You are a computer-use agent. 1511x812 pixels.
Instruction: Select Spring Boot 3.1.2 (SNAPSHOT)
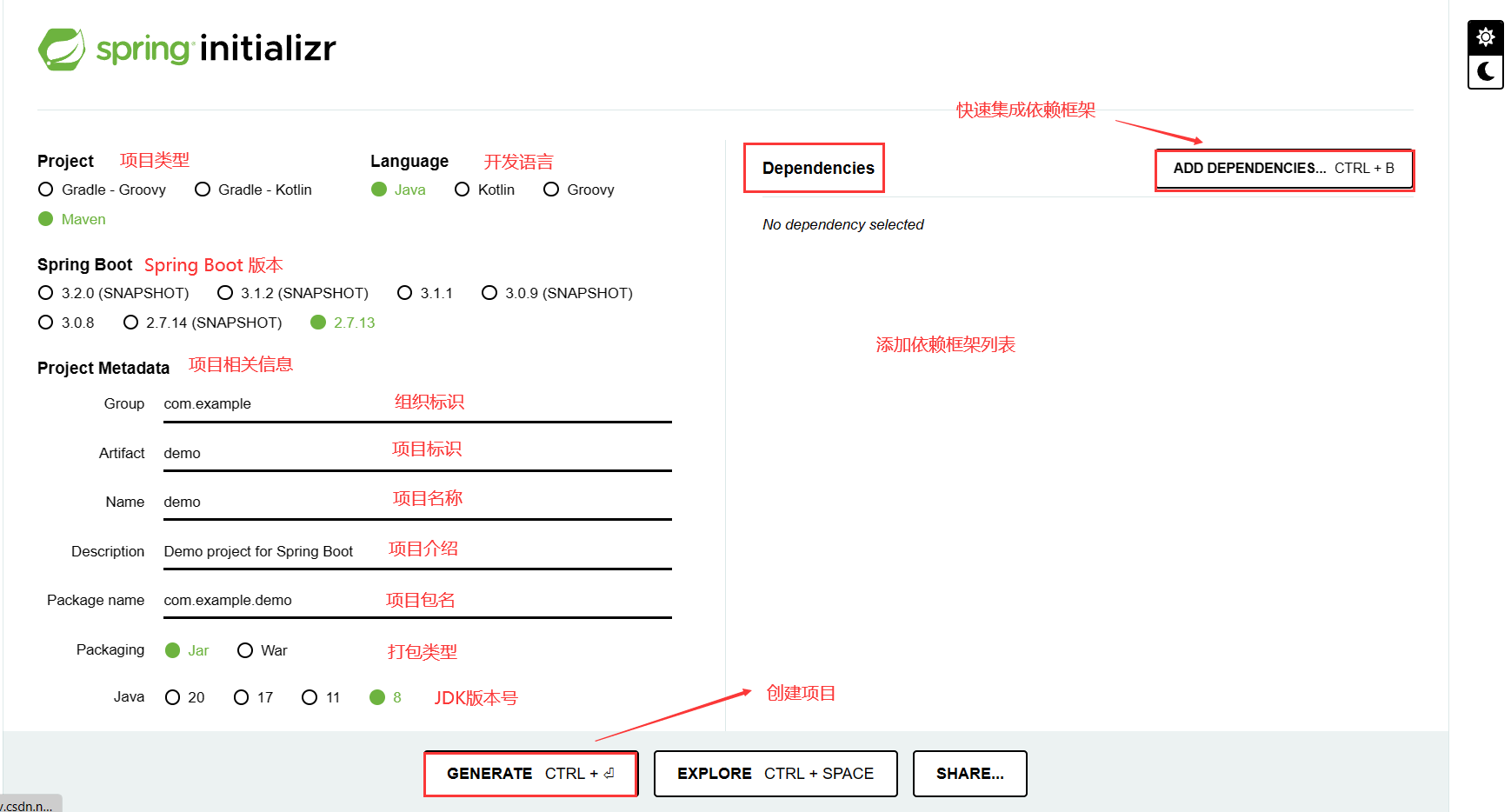pyautogui.click(x=293, y=293)
